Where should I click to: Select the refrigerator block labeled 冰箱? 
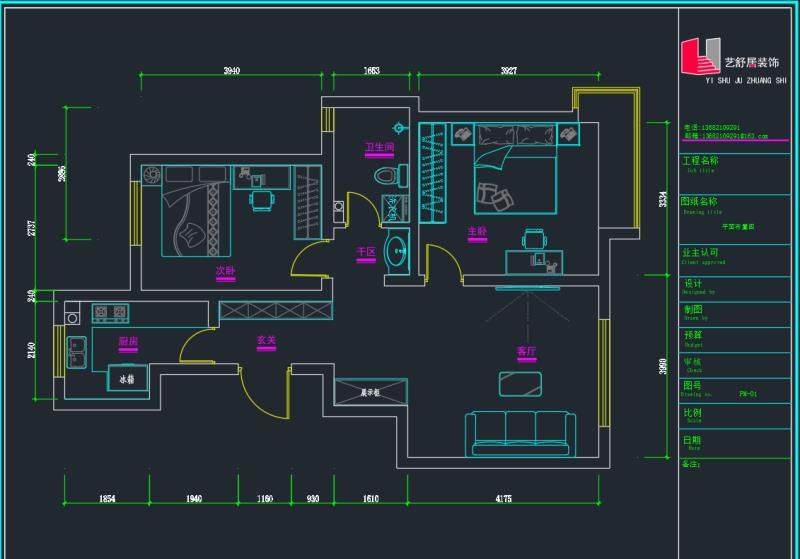tap(128, 379)
